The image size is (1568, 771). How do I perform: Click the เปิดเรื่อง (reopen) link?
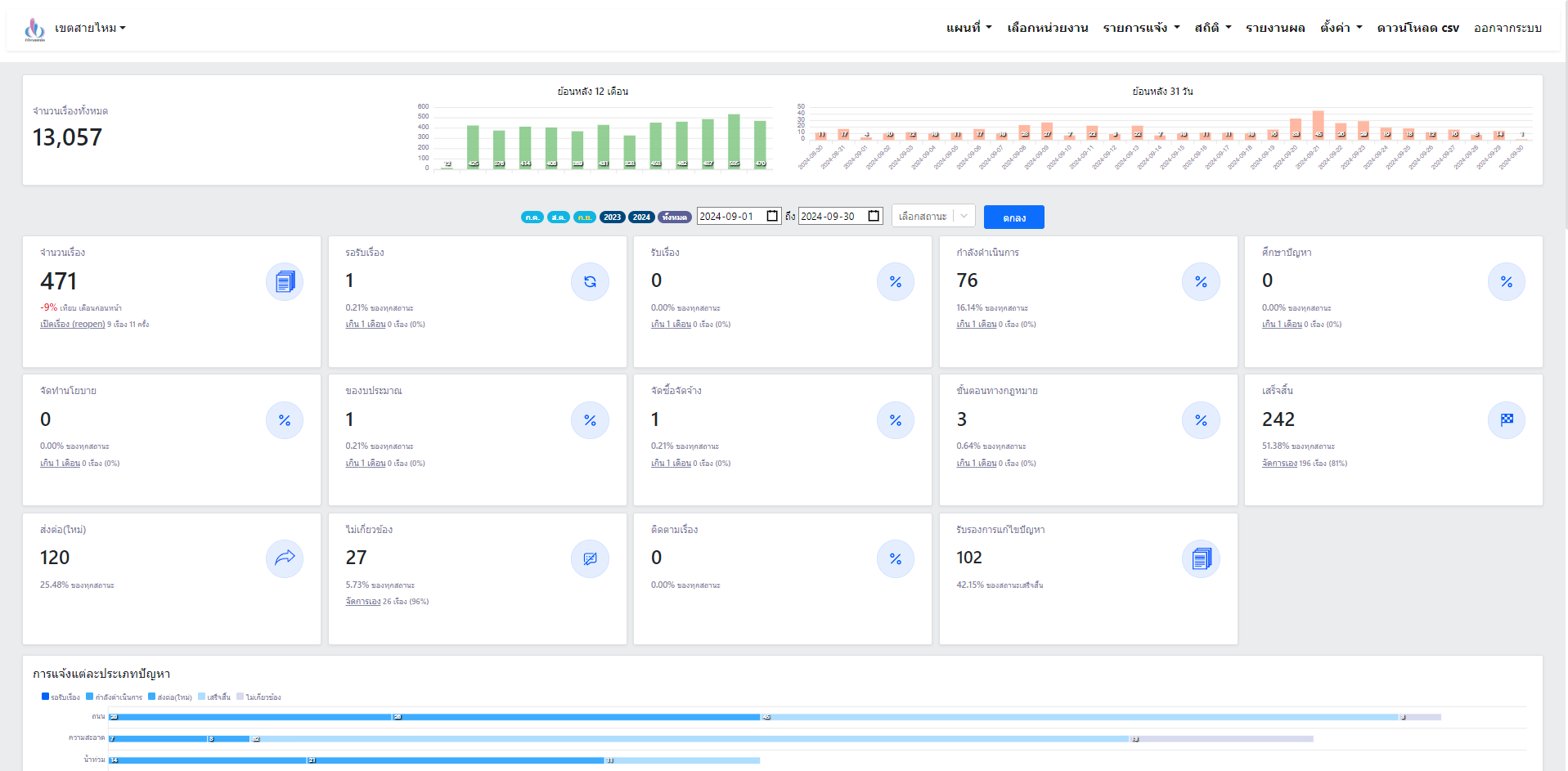pos(73,325)
